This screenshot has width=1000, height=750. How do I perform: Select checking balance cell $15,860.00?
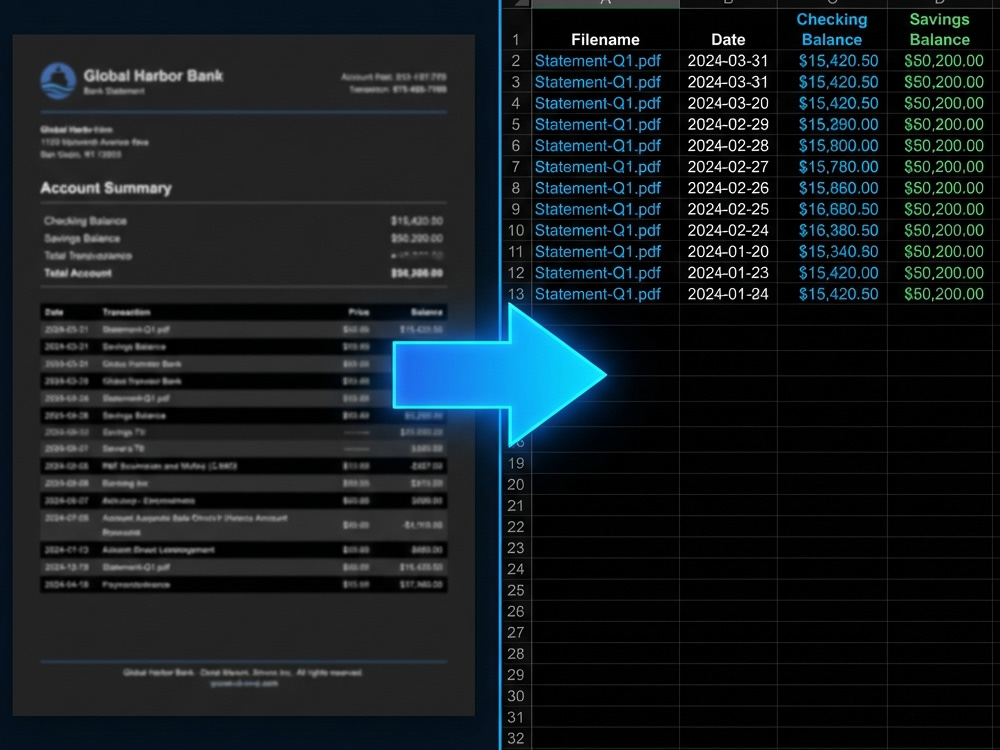coord(832,188)
